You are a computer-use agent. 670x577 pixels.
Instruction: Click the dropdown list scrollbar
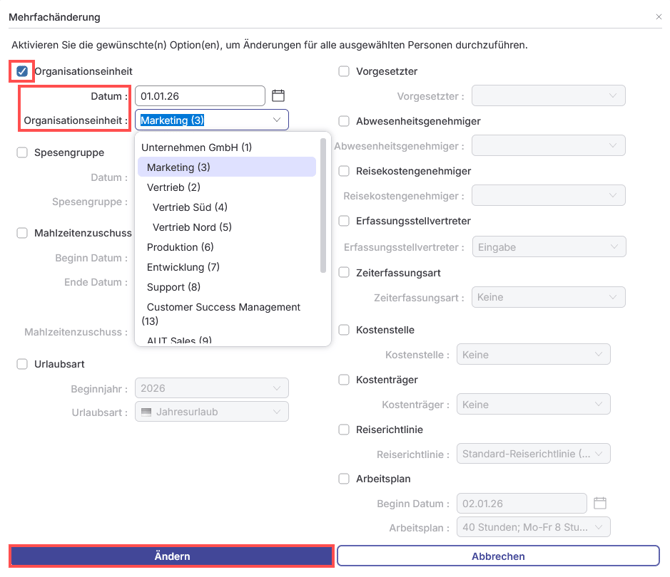[x=323, y=205]
